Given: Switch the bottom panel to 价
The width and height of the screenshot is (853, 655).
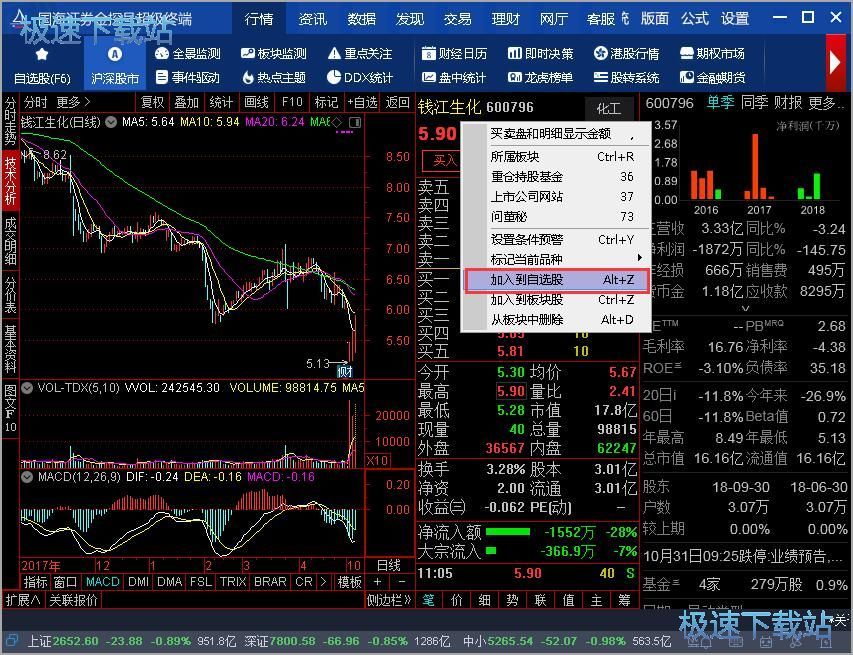Looking at the screenshot, I should 456,600.
